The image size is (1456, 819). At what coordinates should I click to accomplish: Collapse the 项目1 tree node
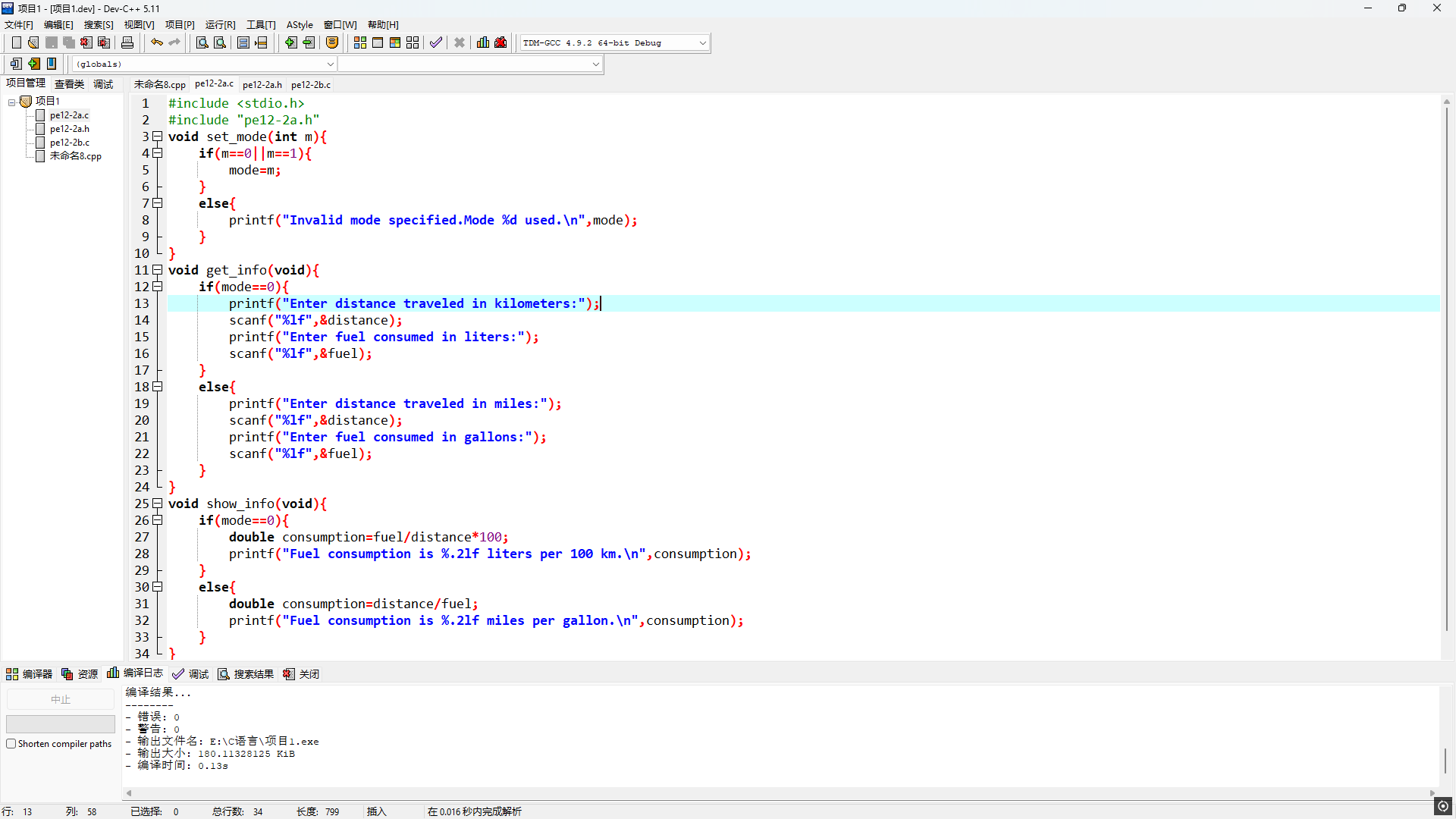pyautogui.click(x=12, y=102)
